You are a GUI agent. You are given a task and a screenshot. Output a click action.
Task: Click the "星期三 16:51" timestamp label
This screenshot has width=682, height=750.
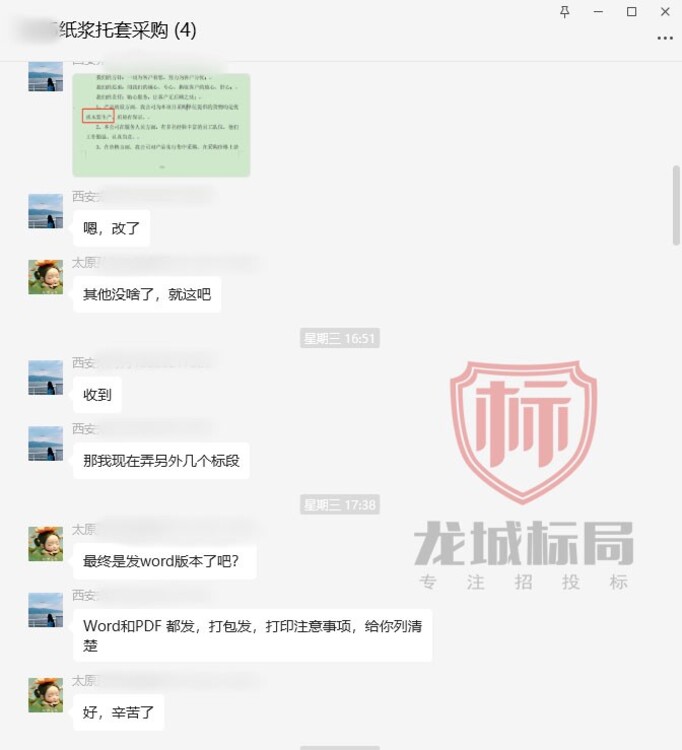click(x=340, y=338)
